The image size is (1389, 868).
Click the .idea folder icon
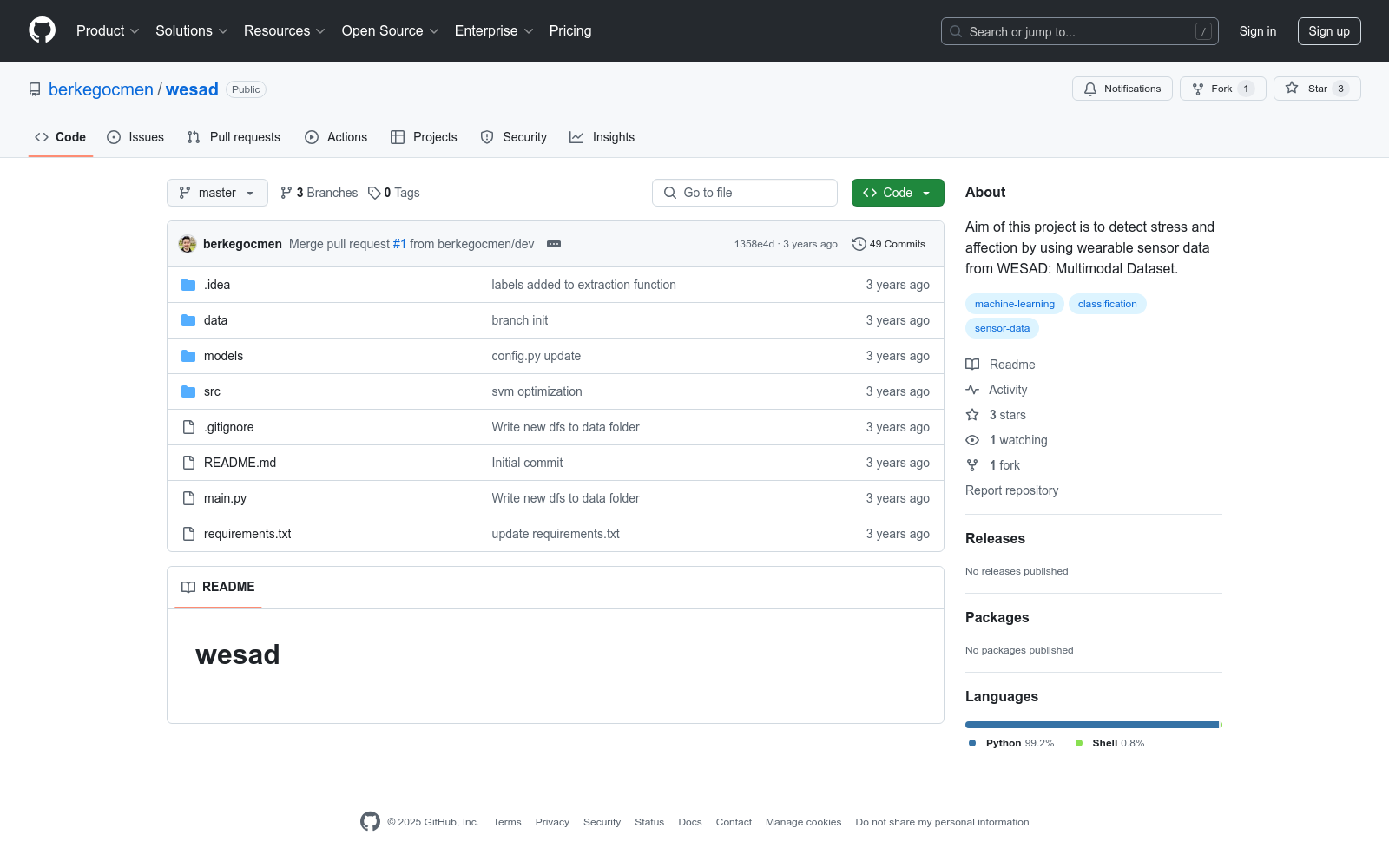click(x=188, y=285)
